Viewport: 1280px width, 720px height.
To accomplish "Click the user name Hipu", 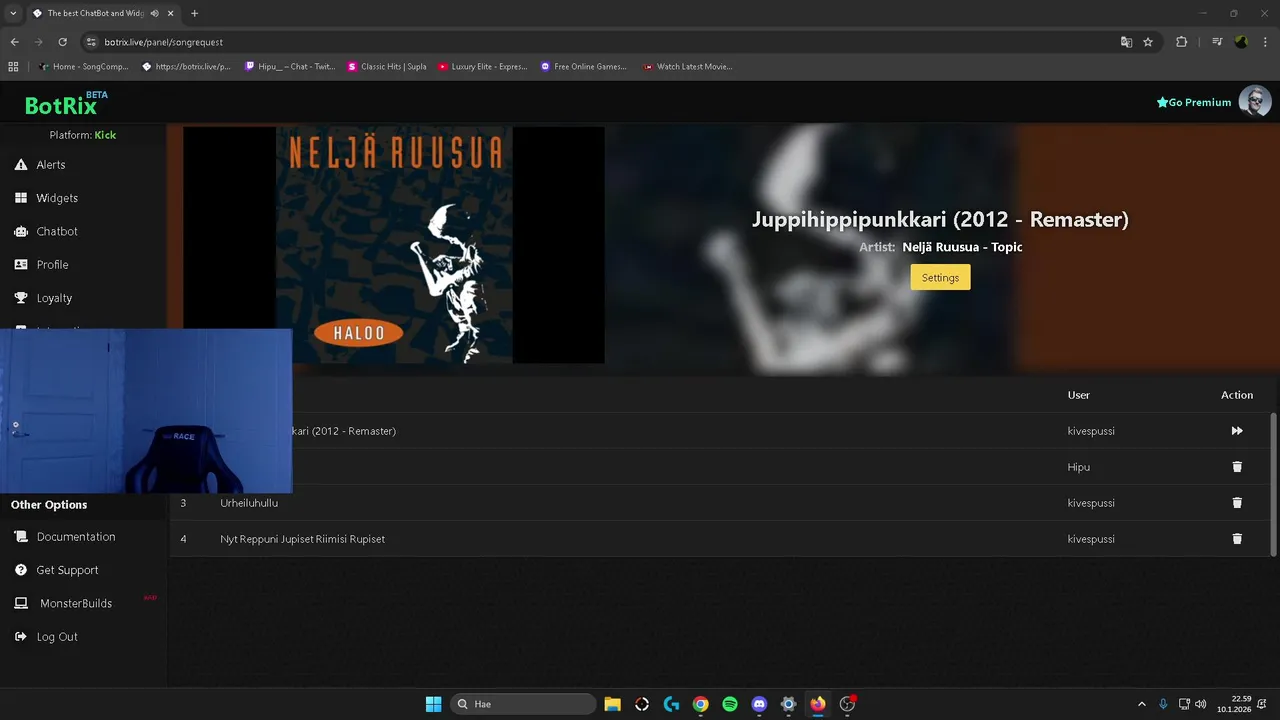I will point(1079,467).
